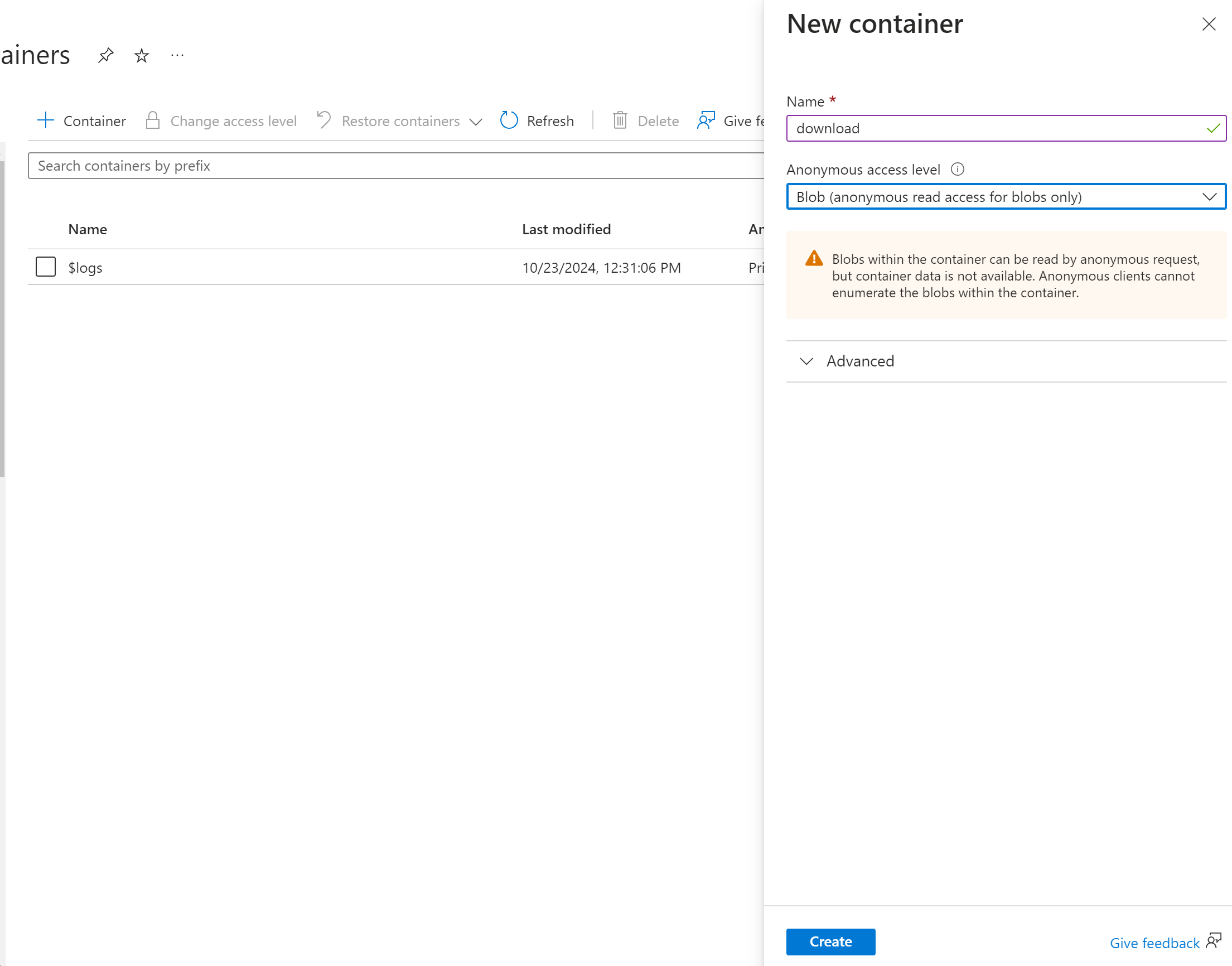
Task: Open the more options ellipsis
Action: [177, 55]
